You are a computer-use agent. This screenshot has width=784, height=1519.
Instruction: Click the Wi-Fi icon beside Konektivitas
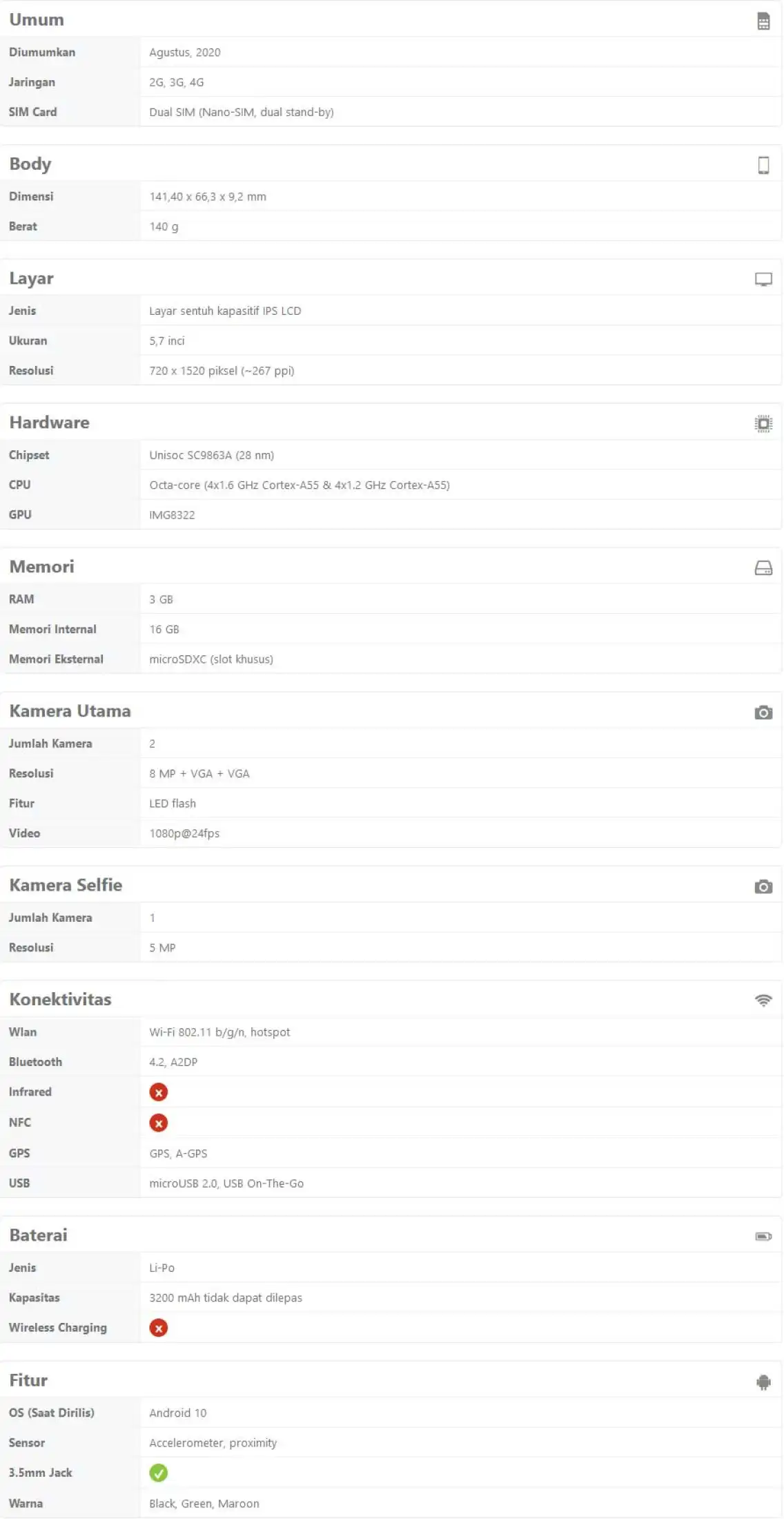coord(763,1000)
